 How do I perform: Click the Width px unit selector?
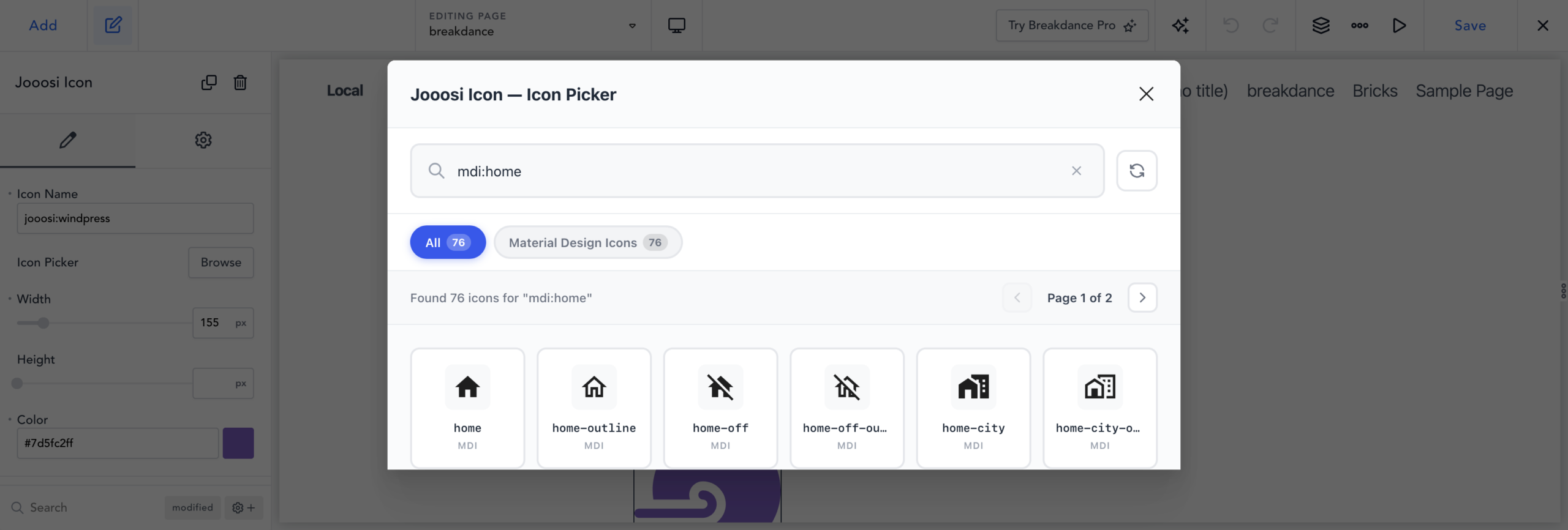click(x=241, y=323)
